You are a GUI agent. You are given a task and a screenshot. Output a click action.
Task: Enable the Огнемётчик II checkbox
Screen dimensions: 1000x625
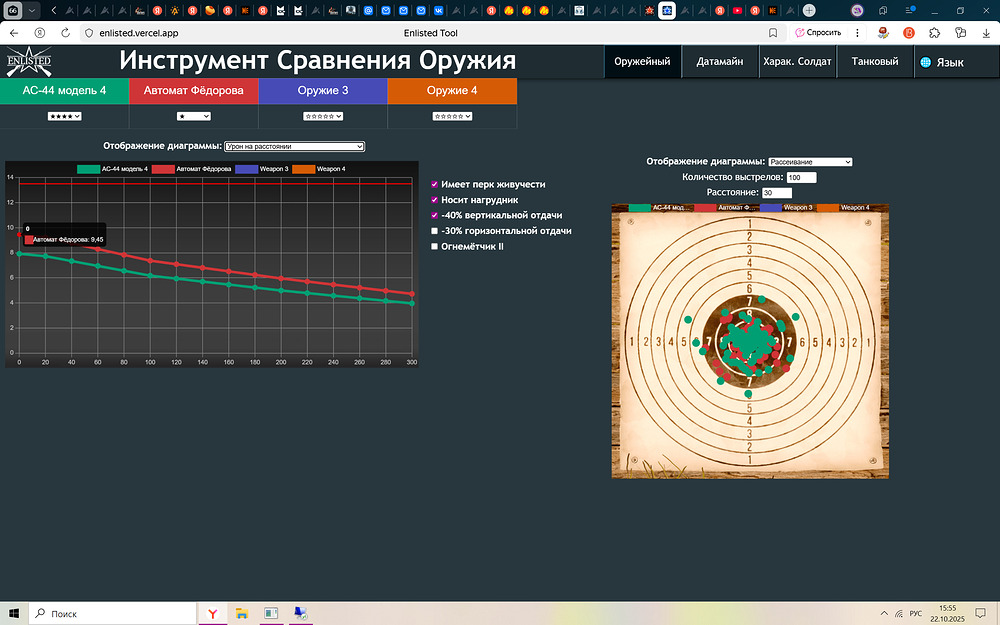(434, 246)
